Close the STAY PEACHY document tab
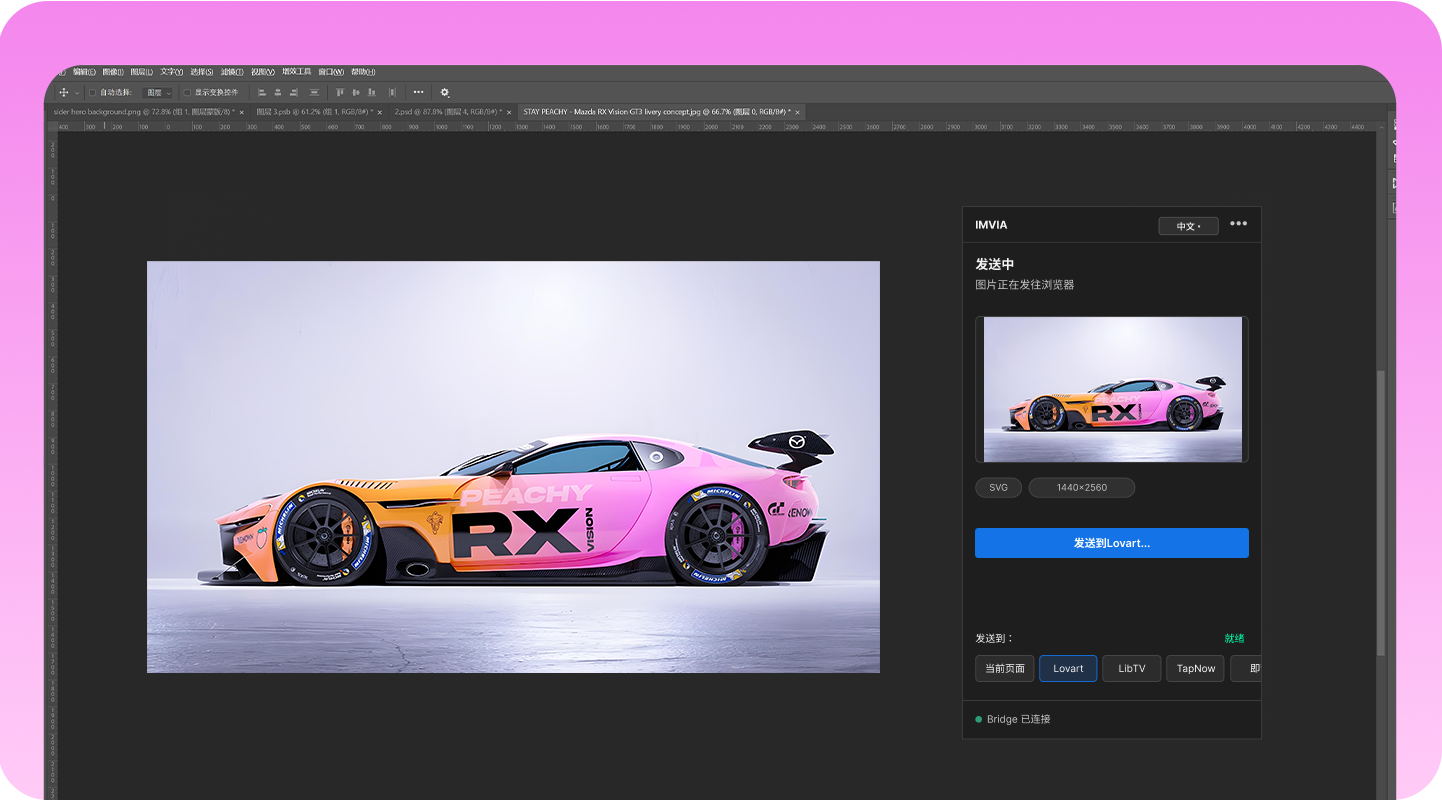This screenshot has width=1442, height=800. point(798,112)
